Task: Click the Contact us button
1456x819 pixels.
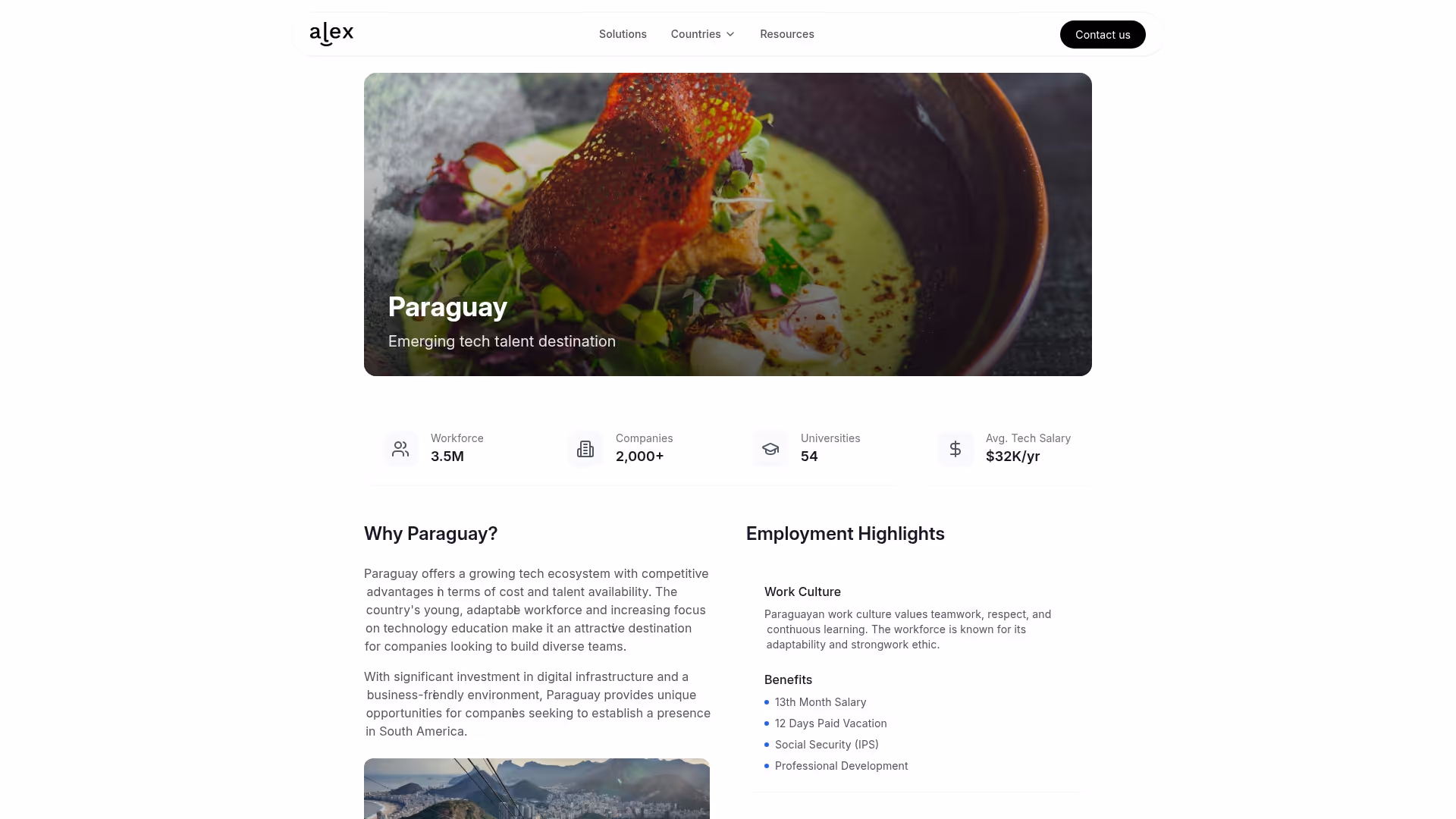Action: tap(1103, 35)
